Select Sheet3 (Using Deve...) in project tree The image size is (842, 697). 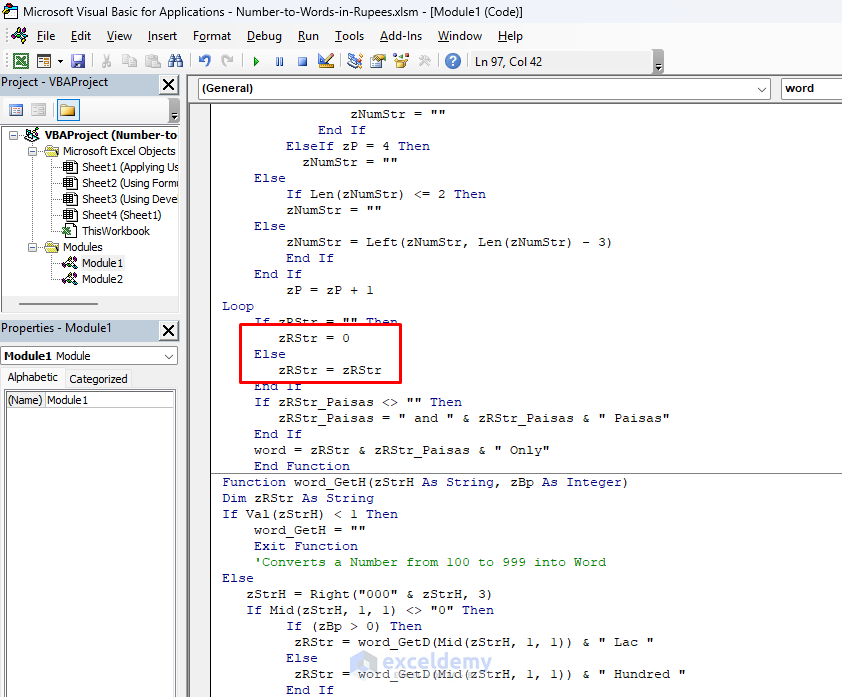(129, 199)
